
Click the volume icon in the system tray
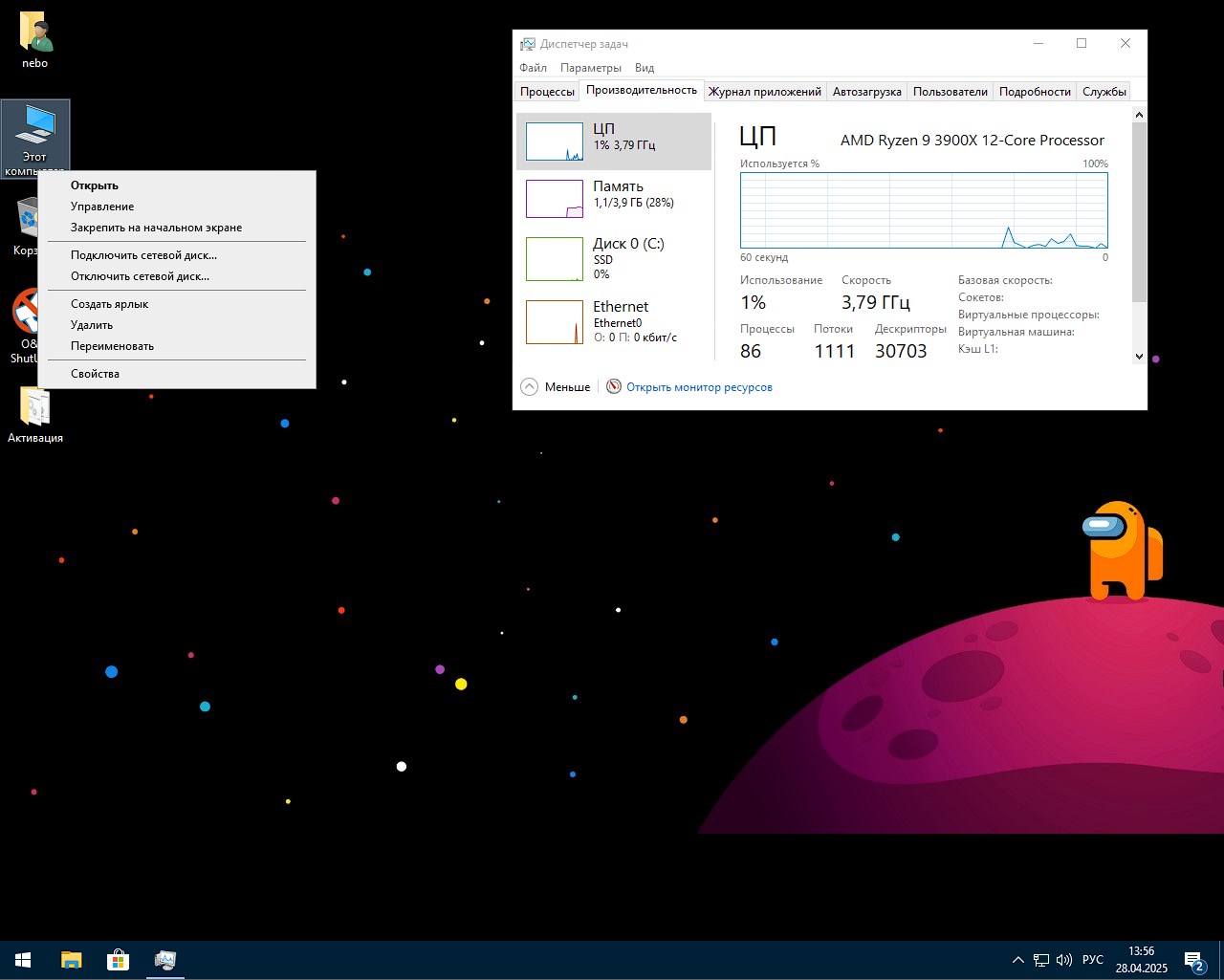[x=1064, y=959]
